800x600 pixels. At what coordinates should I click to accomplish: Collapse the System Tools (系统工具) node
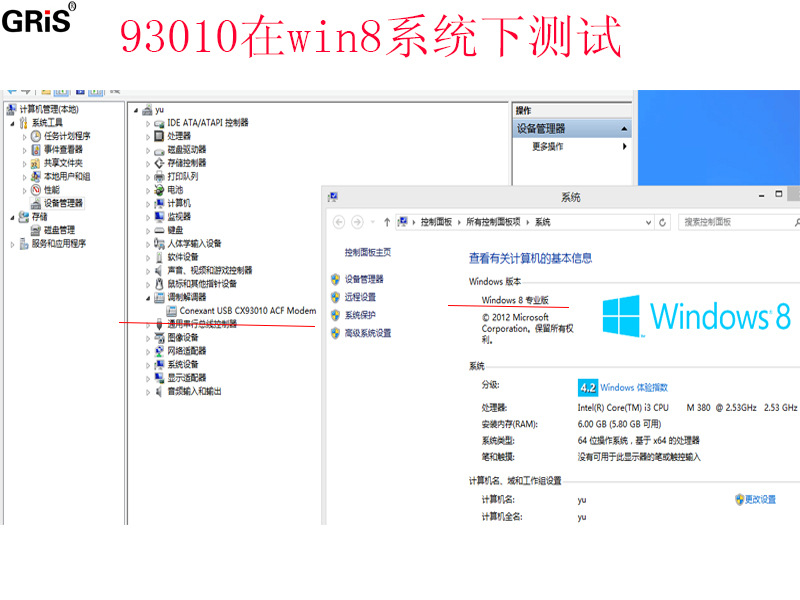coord(13,123)
